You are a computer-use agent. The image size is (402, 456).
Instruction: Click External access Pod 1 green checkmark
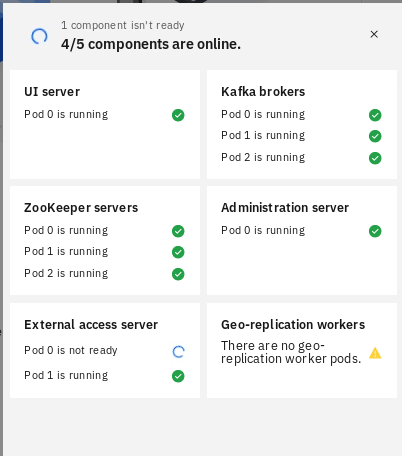[x=178, y=376]
